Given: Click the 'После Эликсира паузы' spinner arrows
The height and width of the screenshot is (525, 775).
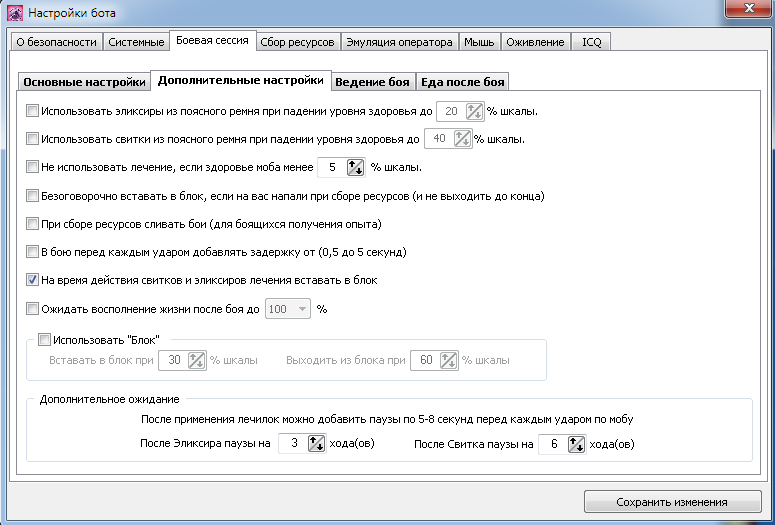Looking at the screenshot, I should coord(316,443).
